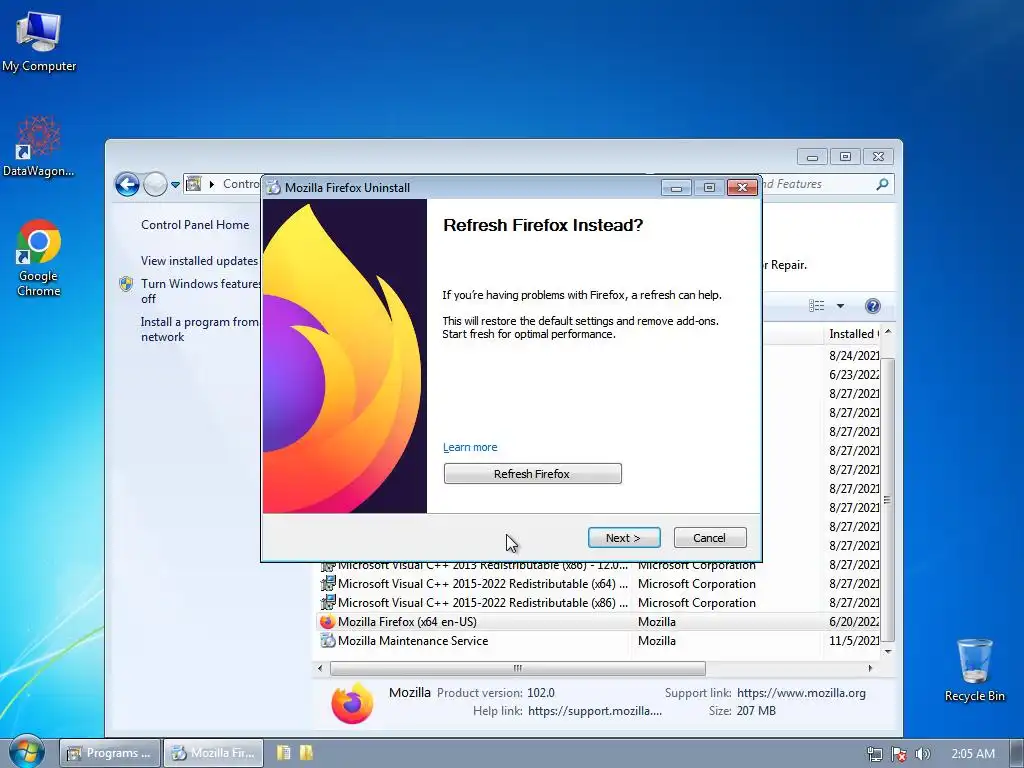Click the breadcrumb arrow before Control Panel
This screenshot has width=1024, height=768.
point(212,185)
